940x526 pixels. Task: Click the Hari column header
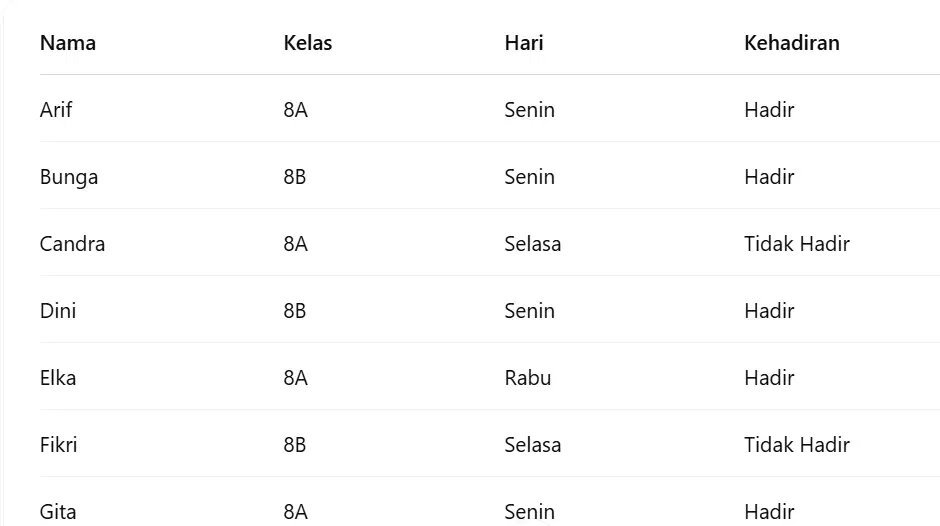pos(524,43)
